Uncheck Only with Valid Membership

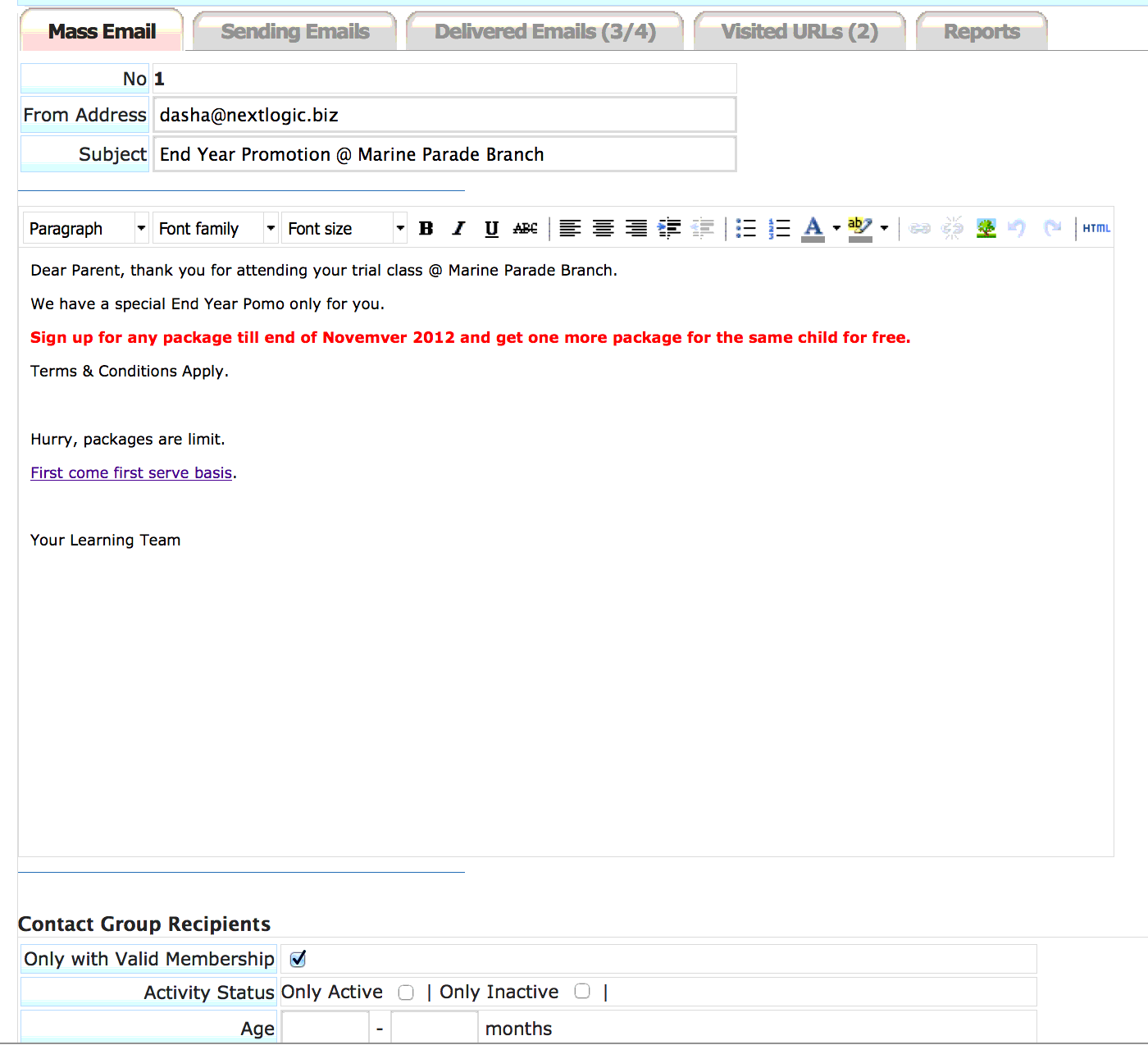(x=298, y=958)
